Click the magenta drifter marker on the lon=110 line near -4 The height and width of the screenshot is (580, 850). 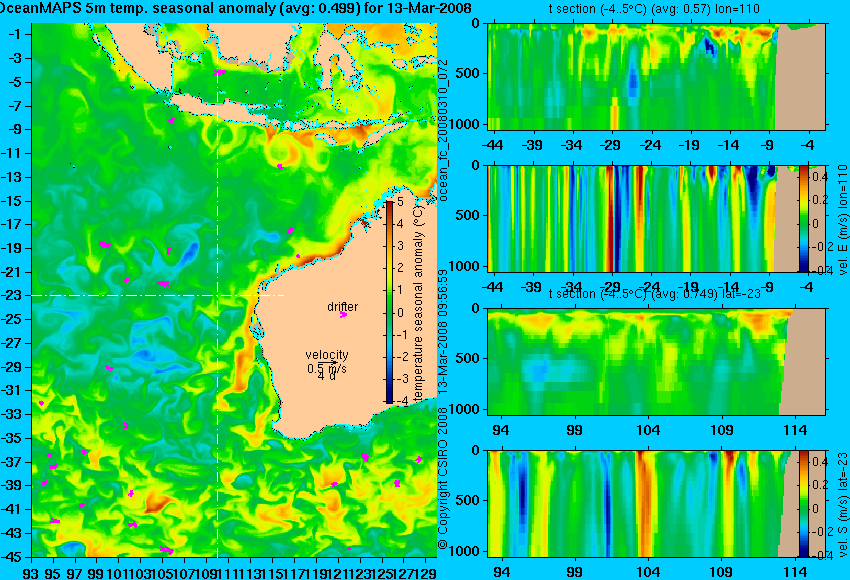tap(220, 72)
